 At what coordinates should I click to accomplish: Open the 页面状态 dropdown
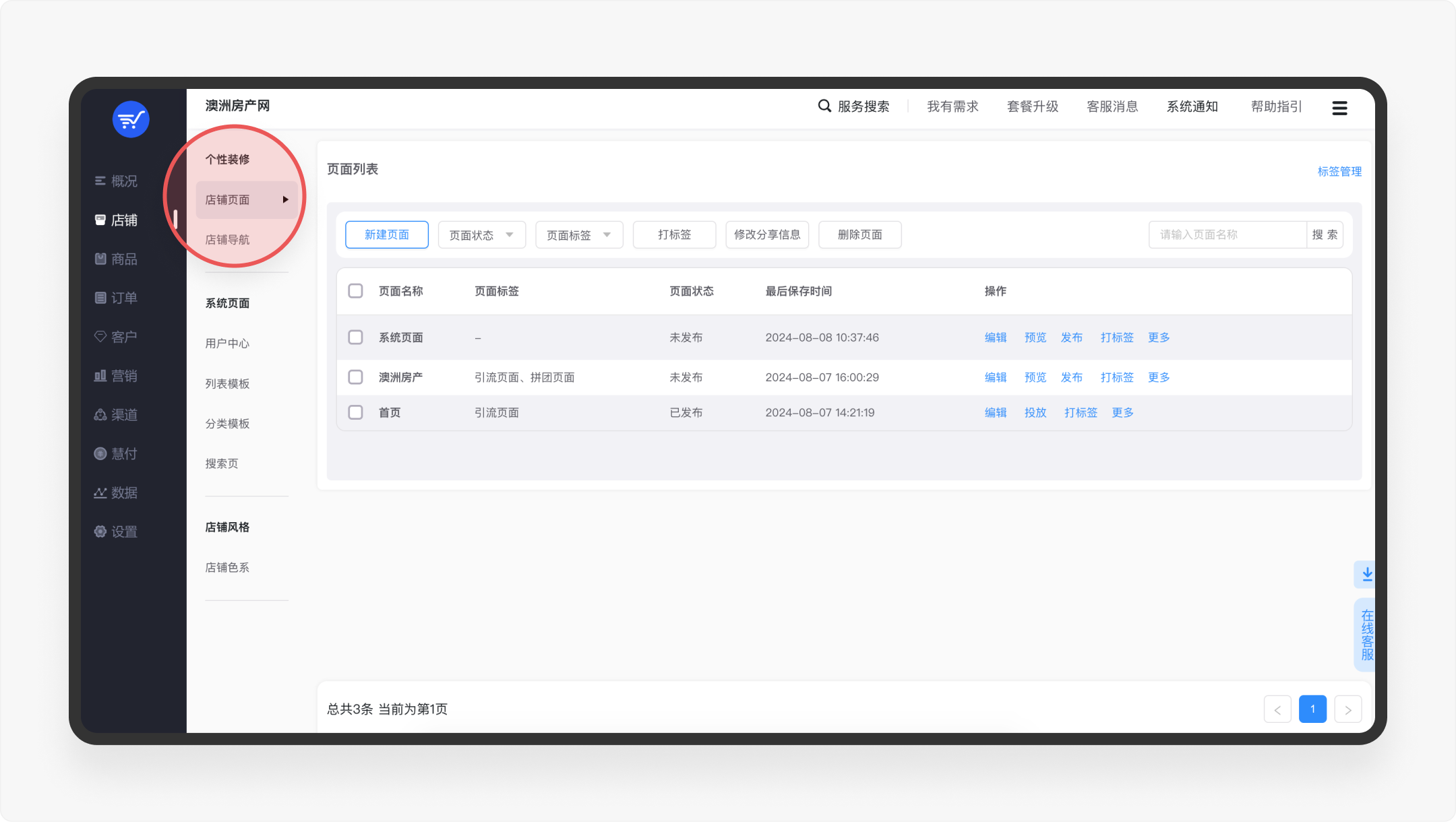[x=482, y=234]
